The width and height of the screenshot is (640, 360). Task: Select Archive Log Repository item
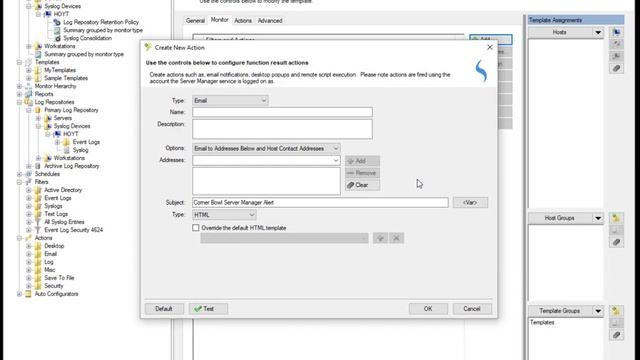(71, 166)
